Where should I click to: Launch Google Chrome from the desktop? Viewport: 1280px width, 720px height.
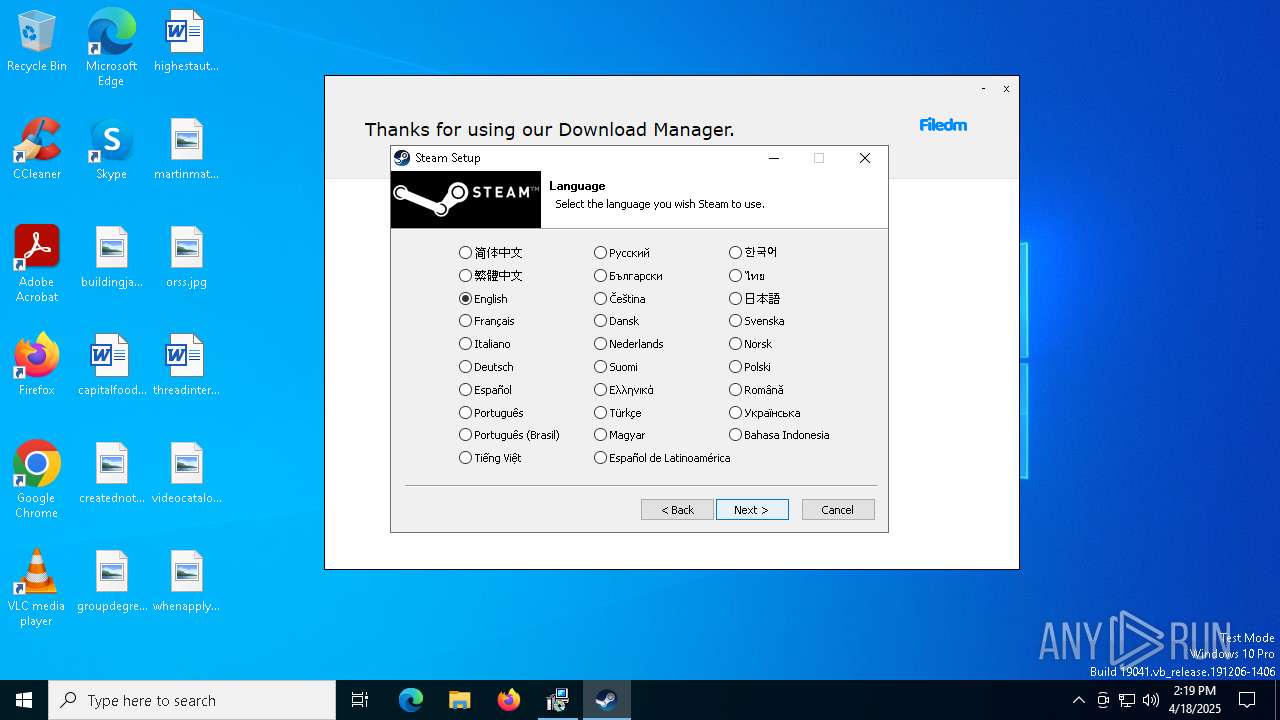pyautogui.click(x=37, y=480)
